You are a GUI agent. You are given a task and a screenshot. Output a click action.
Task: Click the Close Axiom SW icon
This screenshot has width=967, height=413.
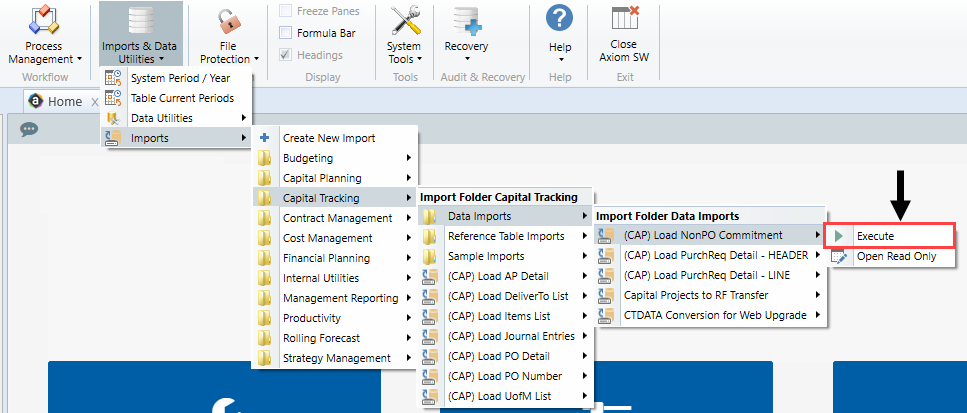click(624, 18)
